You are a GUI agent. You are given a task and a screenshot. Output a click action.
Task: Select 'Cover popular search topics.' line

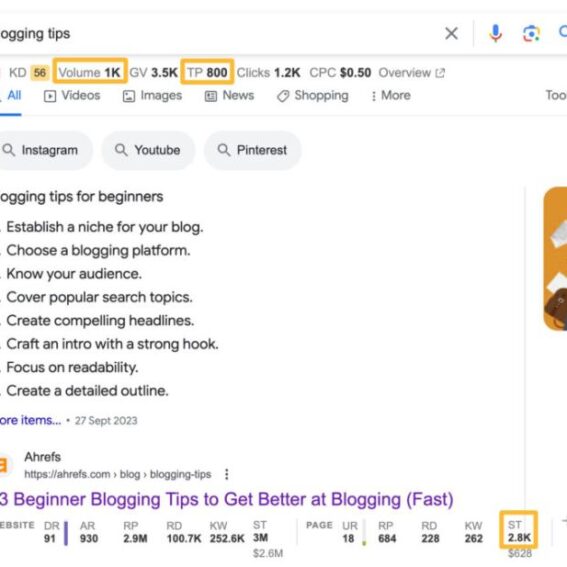(x=99, y=297)
